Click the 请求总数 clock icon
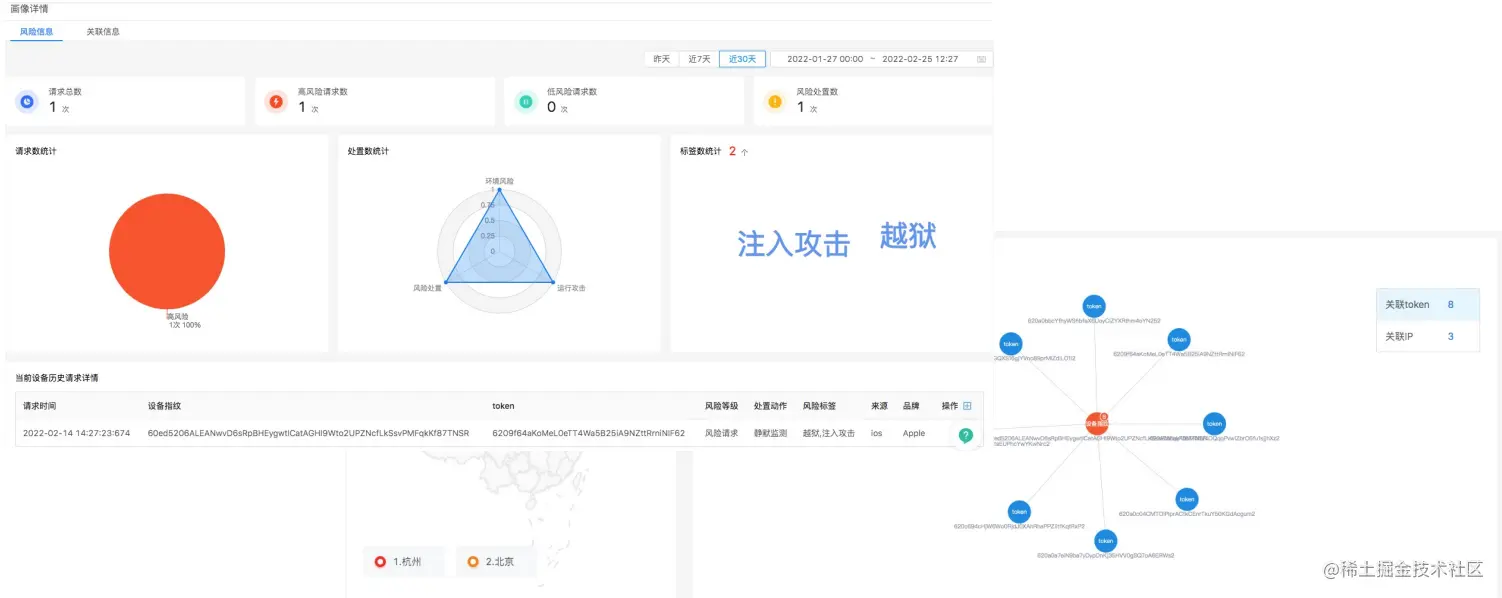The height and width of the screenshot is (598, 1502). click(x=27, y=101)
